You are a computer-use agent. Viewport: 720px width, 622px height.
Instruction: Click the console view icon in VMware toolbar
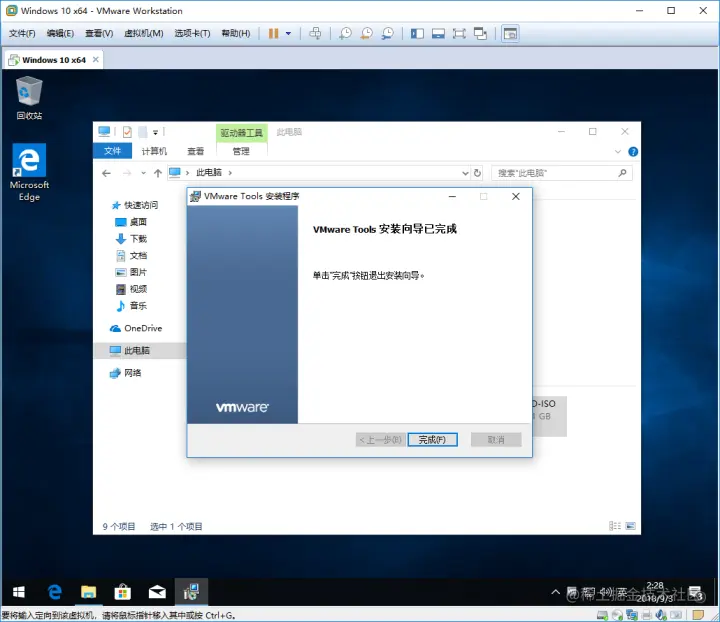(510, 34)
